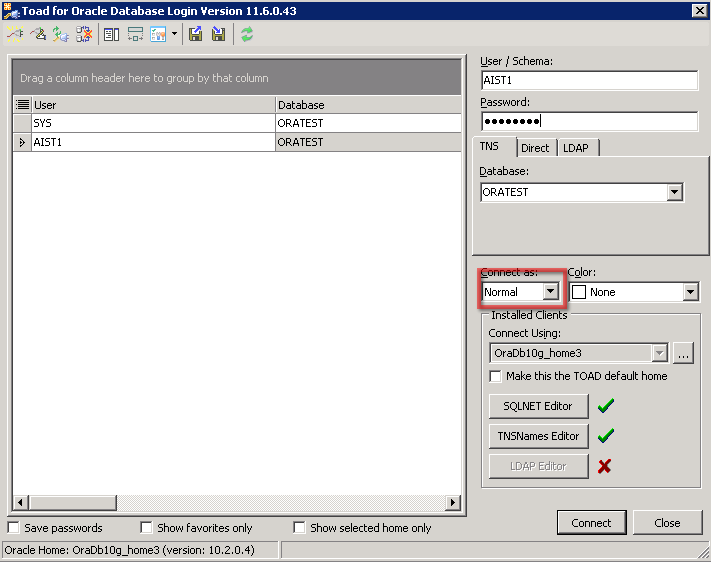The image size is (711, 562).
Task: Click the new connection plug icon
Action: point(15,34)
